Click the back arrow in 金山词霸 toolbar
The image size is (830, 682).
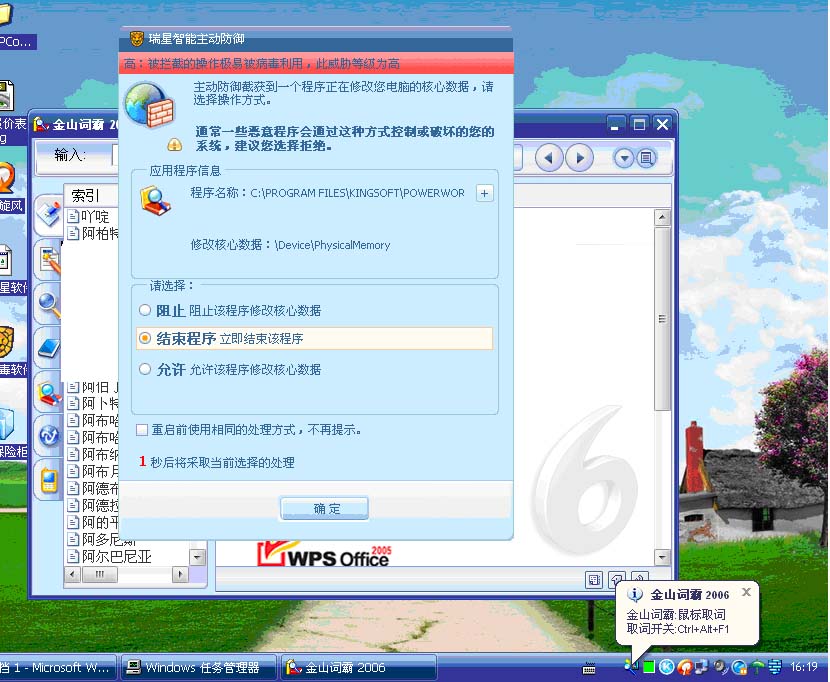click(x=548, y=157)
